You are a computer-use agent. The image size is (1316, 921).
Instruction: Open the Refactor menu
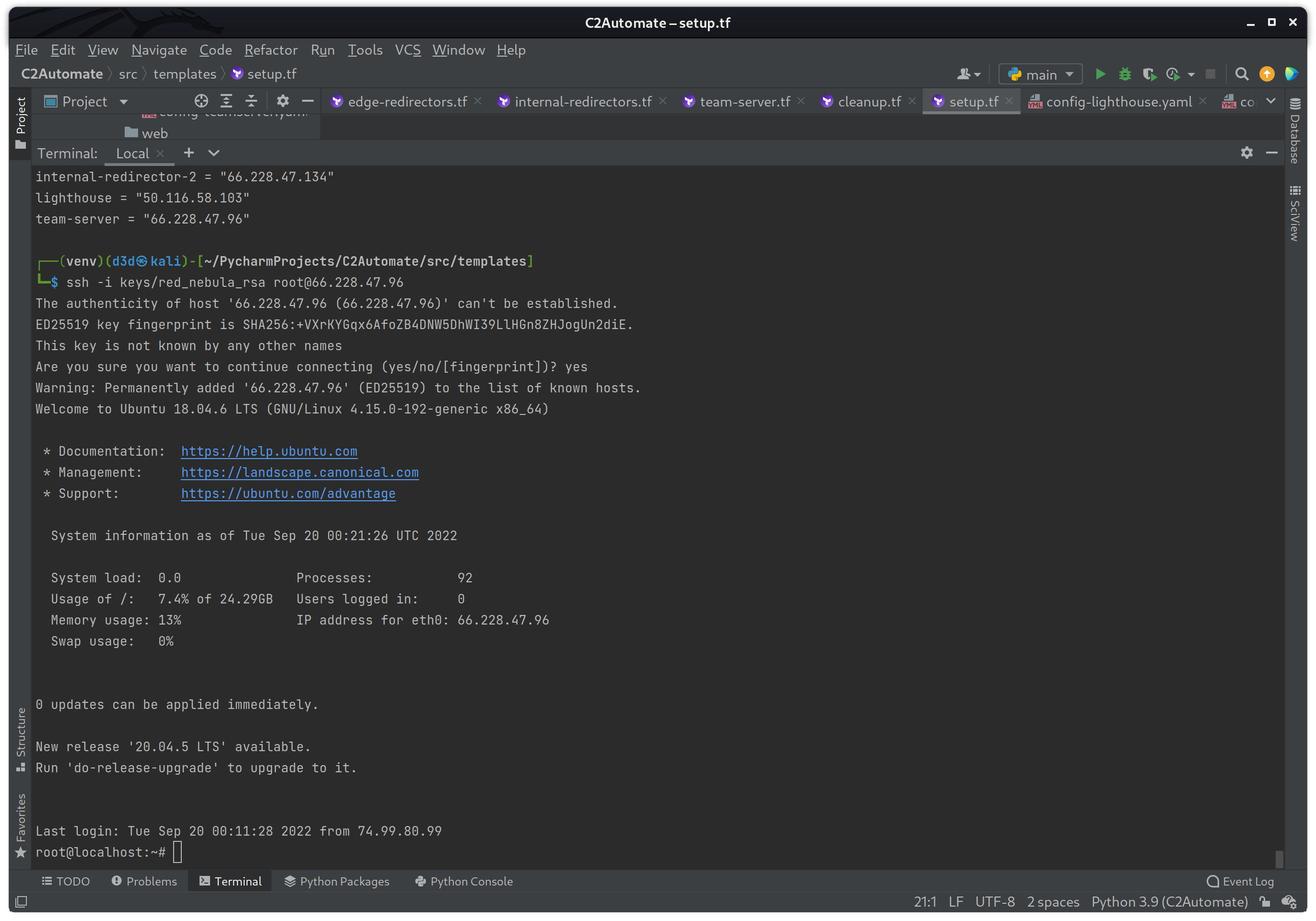[x=270, y=50]
